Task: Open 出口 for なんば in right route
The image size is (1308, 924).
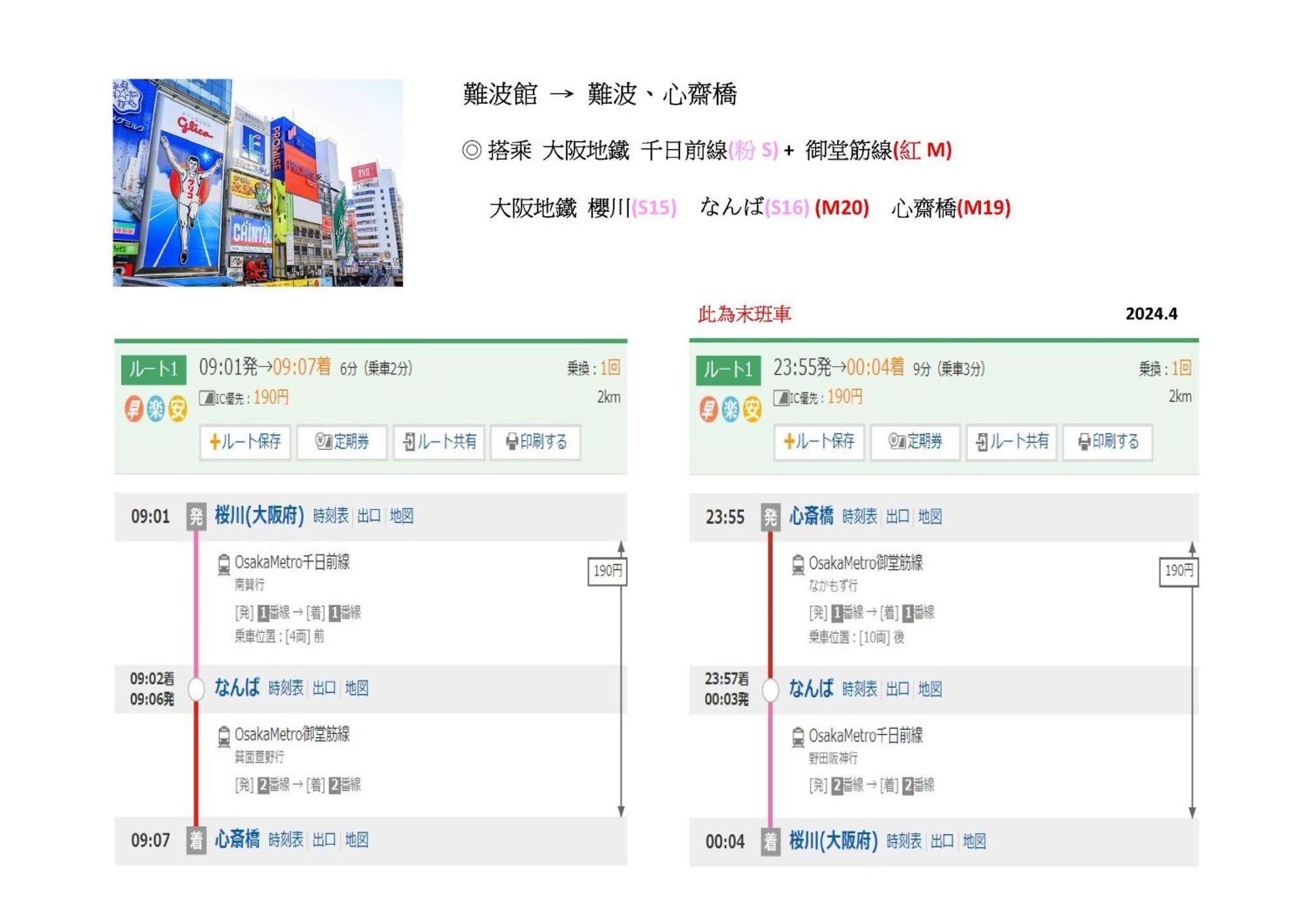Action: coord(898,689)
